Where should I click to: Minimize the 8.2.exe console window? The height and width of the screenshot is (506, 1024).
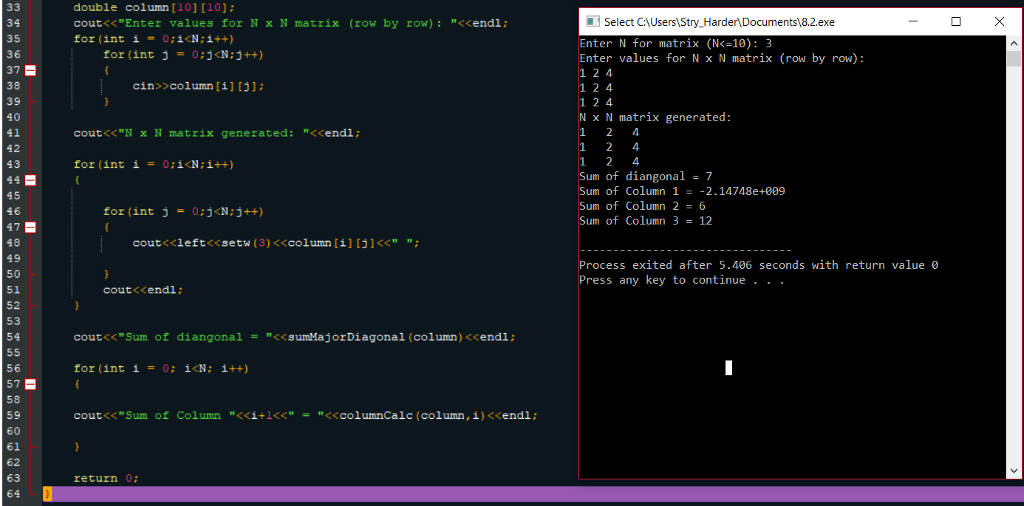coord(913,22)
